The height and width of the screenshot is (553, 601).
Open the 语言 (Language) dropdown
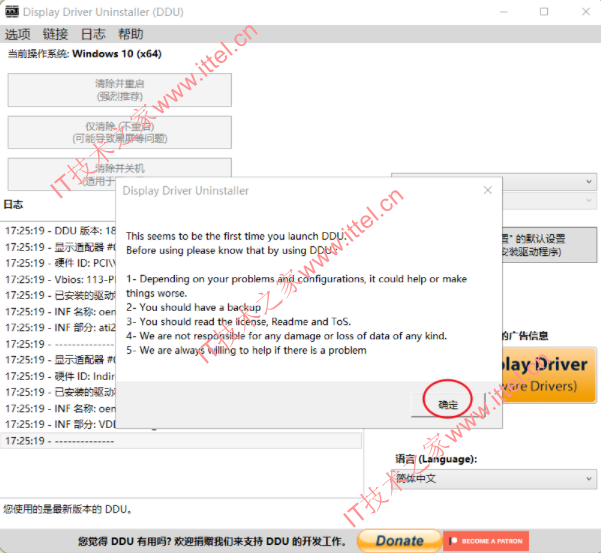[x=494, y=479]
